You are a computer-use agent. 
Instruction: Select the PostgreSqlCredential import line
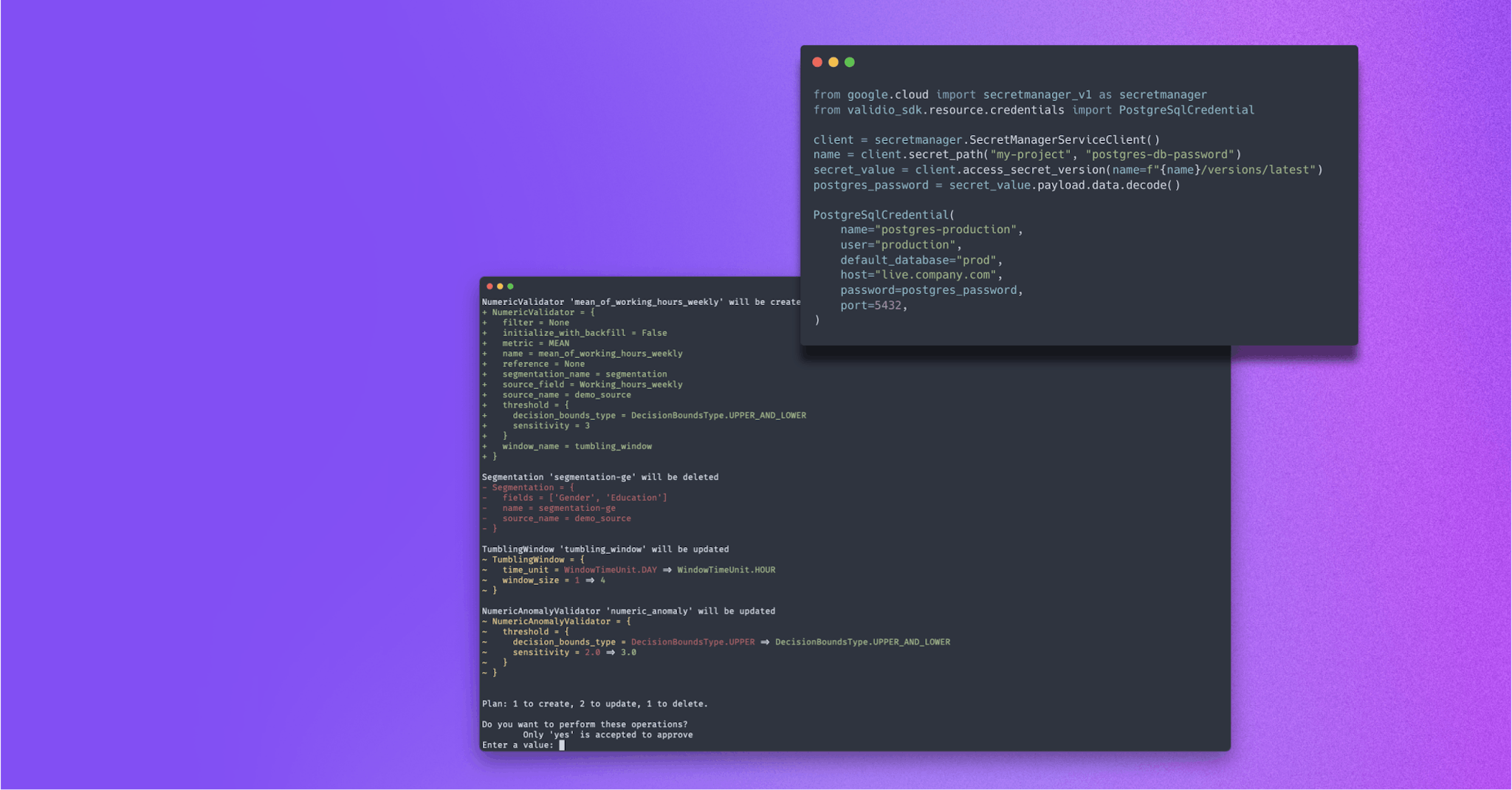coord(1034,109)
